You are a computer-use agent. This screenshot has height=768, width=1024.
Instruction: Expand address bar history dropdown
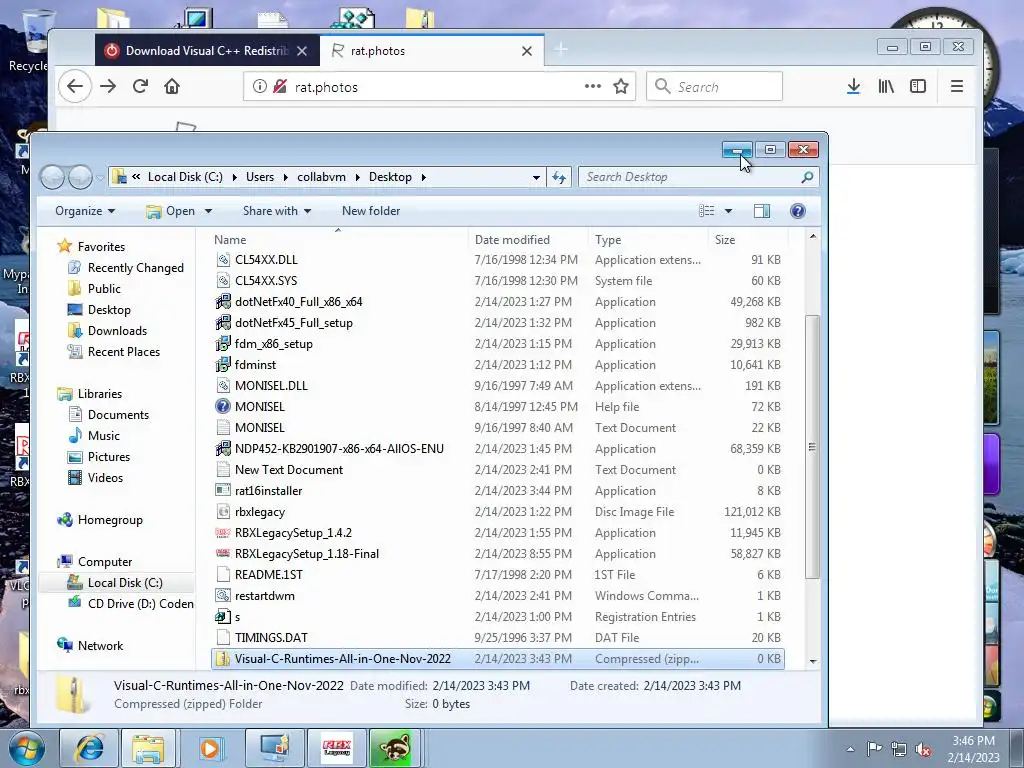(x=536, y=177)
